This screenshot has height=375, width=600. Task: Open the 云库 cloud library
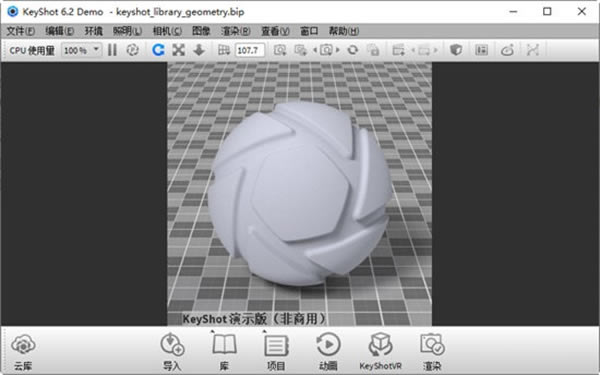23,351
